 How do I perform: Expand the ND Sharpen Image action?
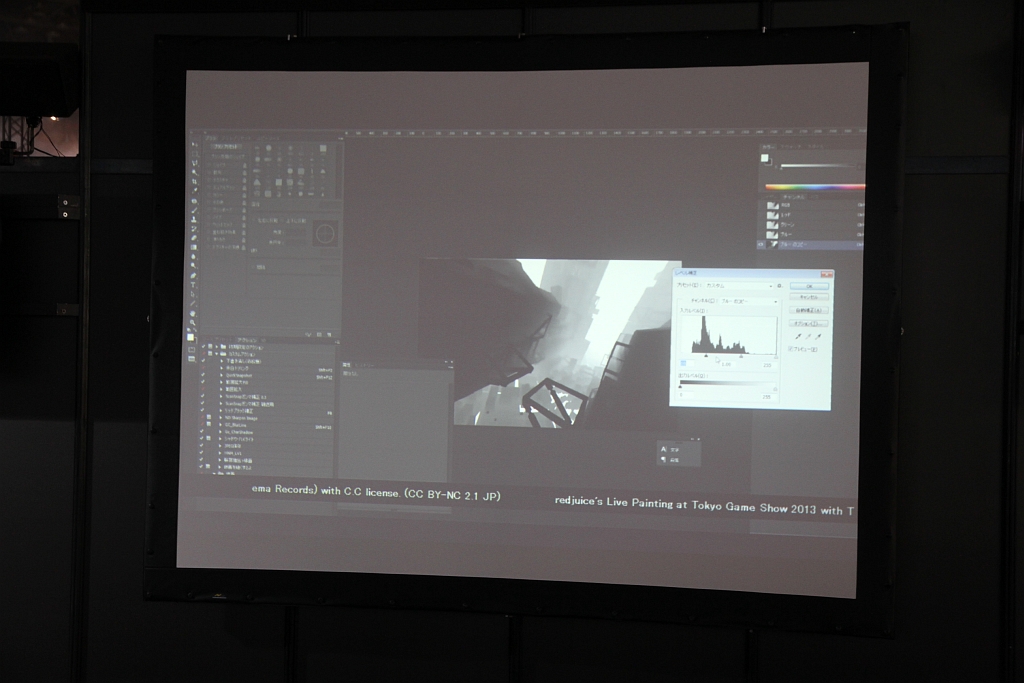(221, 417)
